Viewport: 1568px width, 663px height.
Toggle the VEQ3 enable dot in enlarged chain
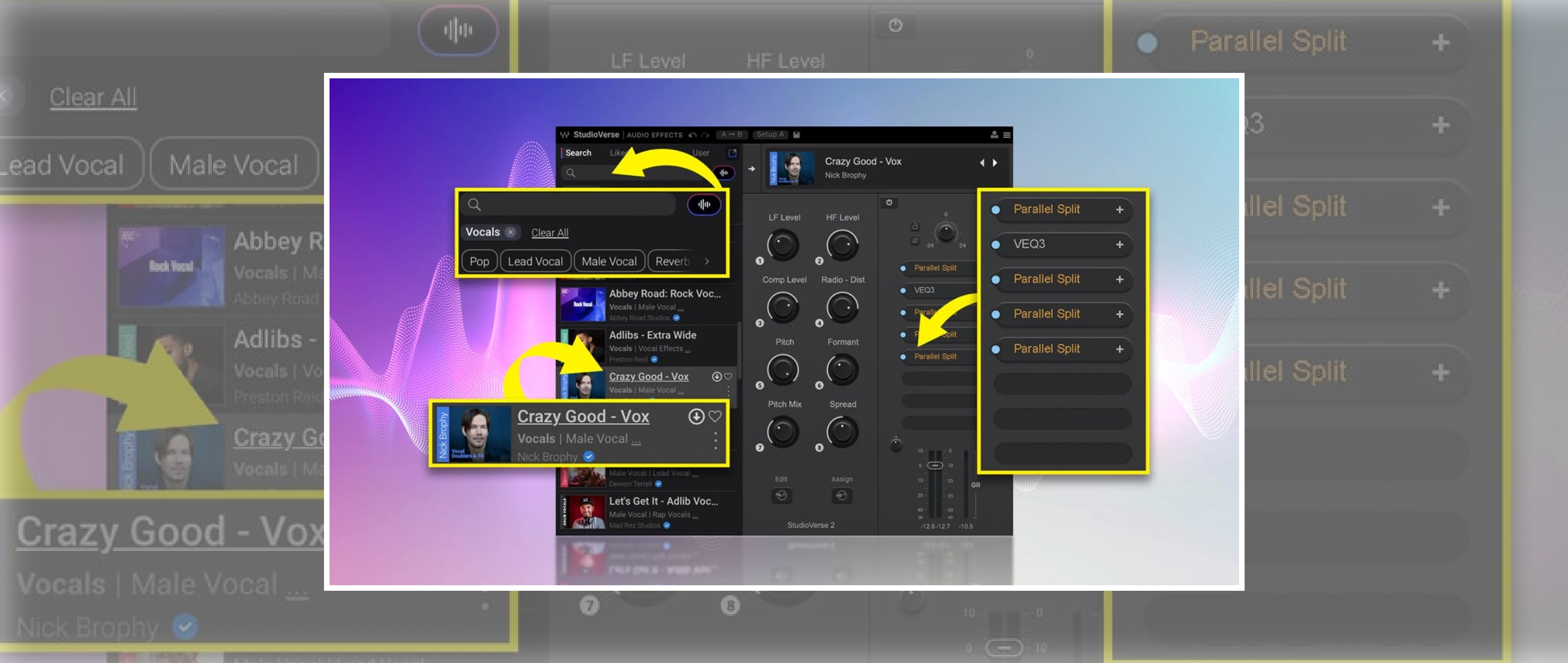996,245
